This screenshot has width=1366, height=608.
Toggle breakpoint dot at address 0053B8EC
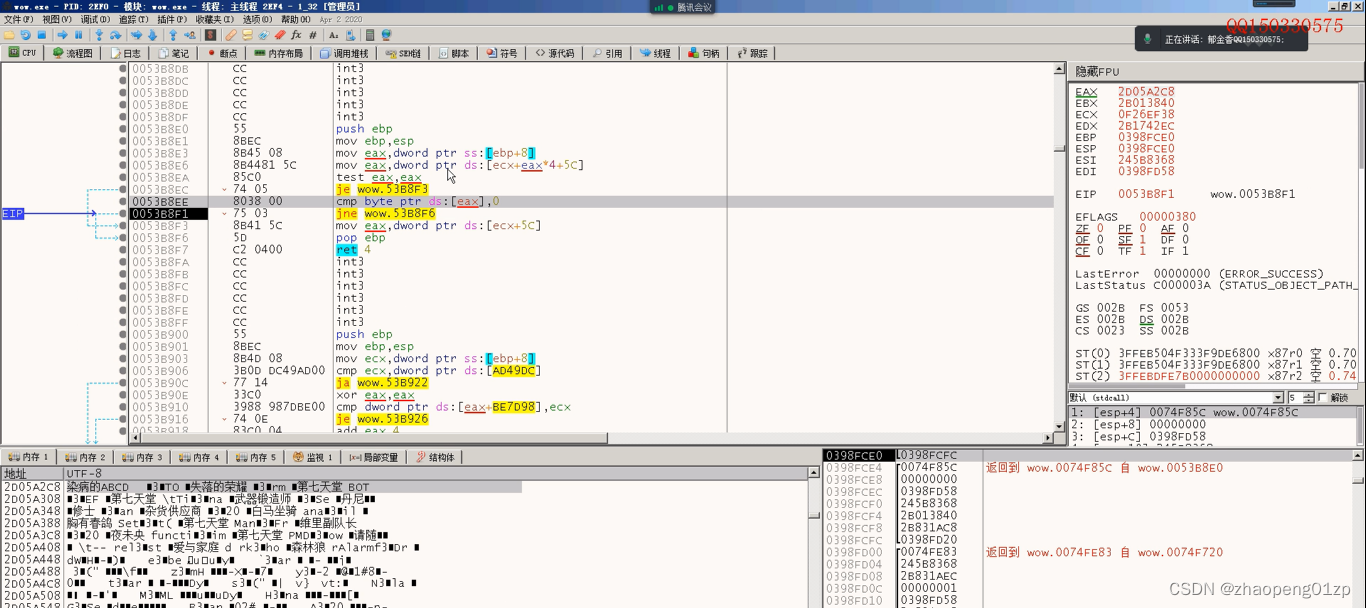tap(123, 189)
